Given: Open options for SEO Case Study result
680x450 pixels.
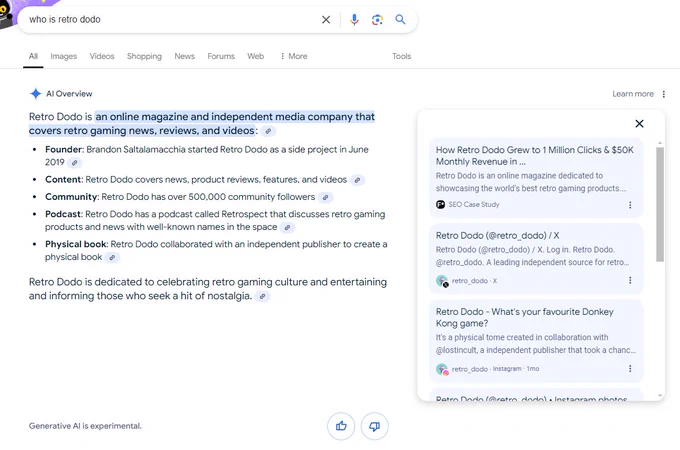Looking at the screenshot, I should coord(630,205).
